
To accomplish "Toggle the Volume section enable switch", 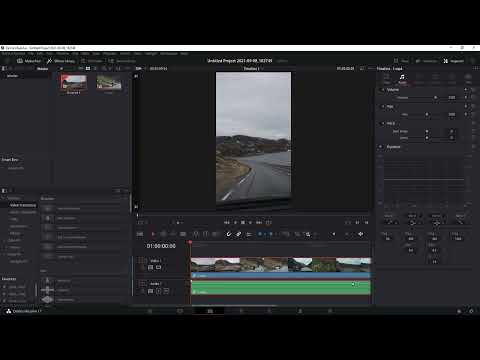I will pyautogui.click(x=383, y=90).
